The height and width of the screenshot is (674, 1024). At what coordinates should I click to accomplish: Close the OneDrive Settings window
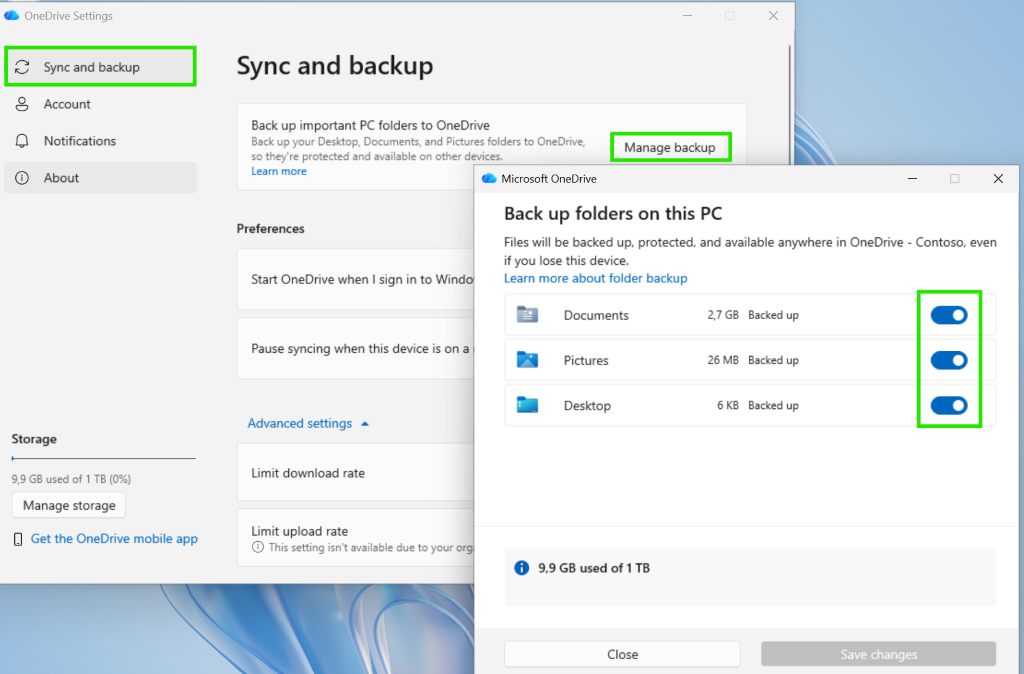point(773,16)
